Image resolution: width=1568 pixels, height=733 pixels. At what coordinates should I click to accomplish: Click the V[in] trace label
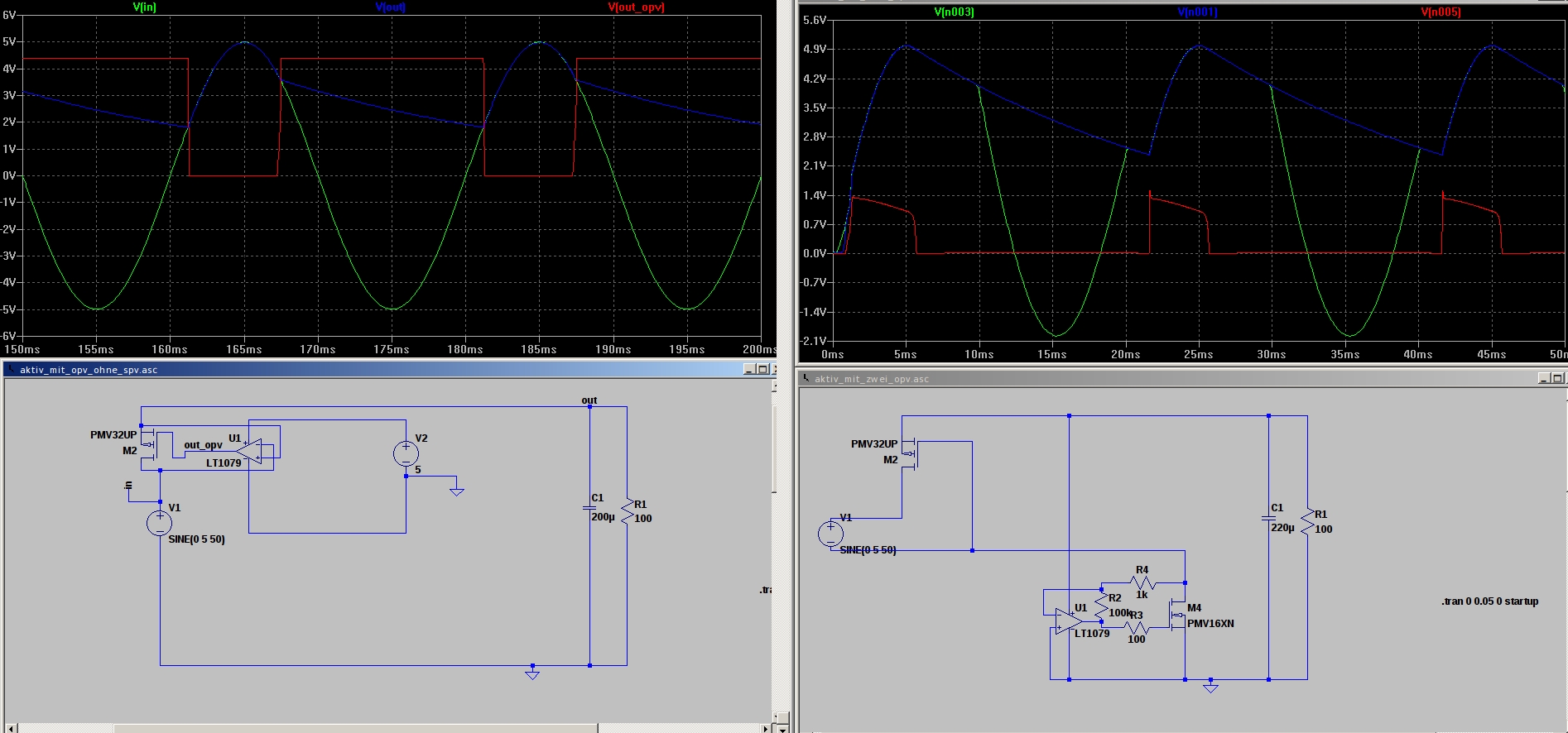click(x=144, y=7)
